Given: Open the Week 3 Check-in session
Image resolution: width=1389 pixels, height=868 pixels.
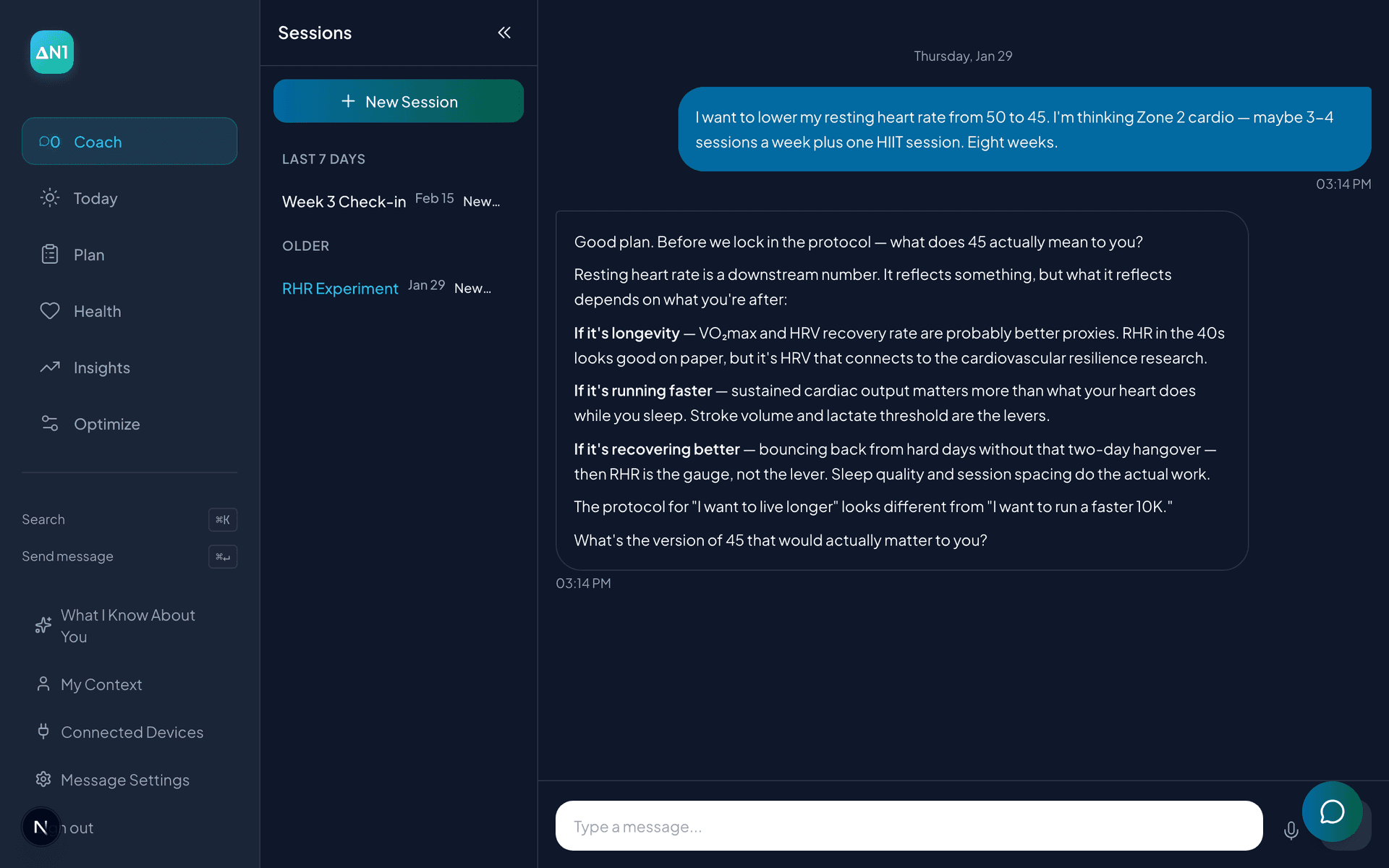Looking at the screenshot, I should tap(344, 202).
